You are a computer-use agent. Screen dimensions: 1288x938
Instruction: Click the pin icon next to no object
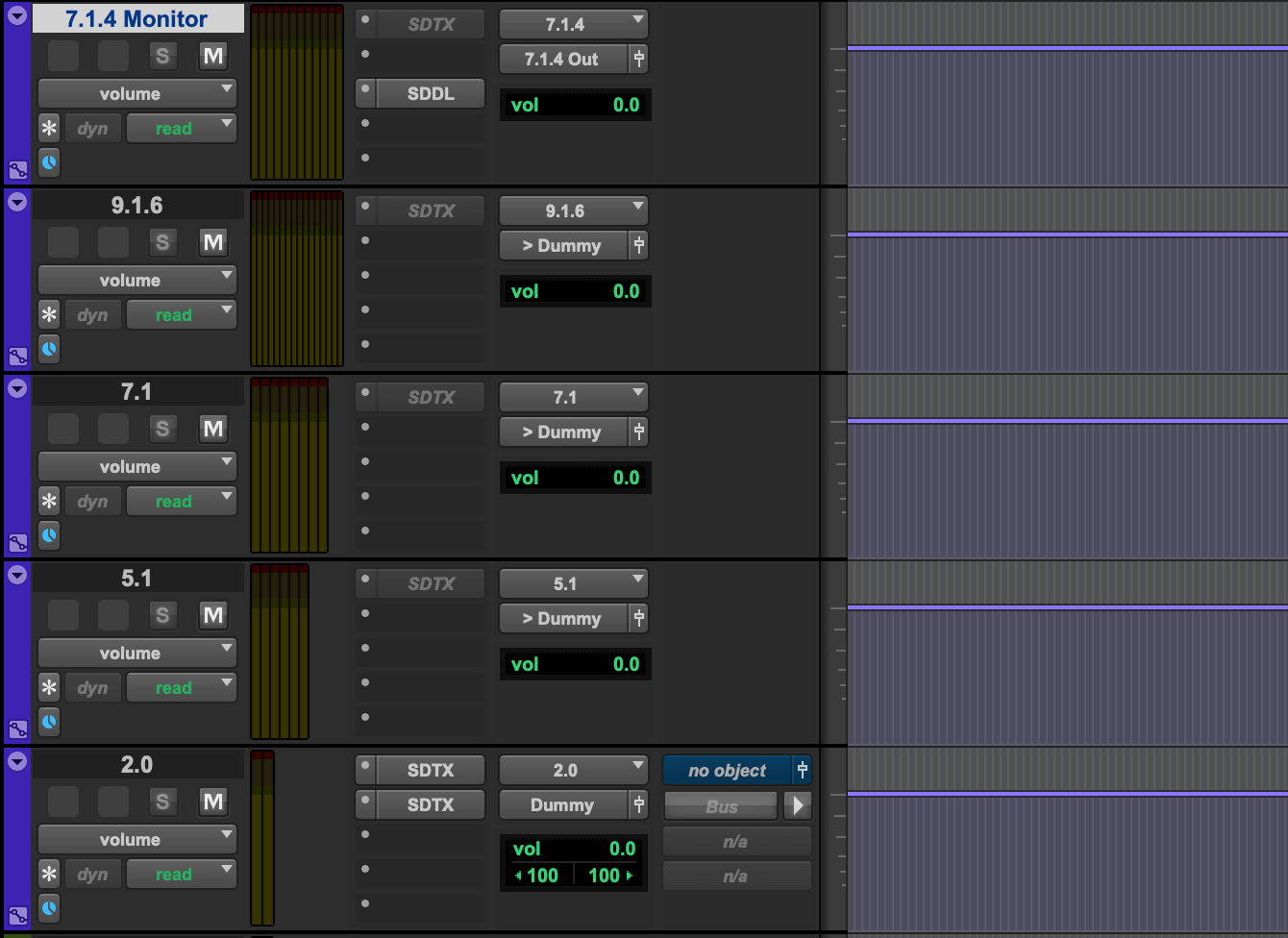802,771
